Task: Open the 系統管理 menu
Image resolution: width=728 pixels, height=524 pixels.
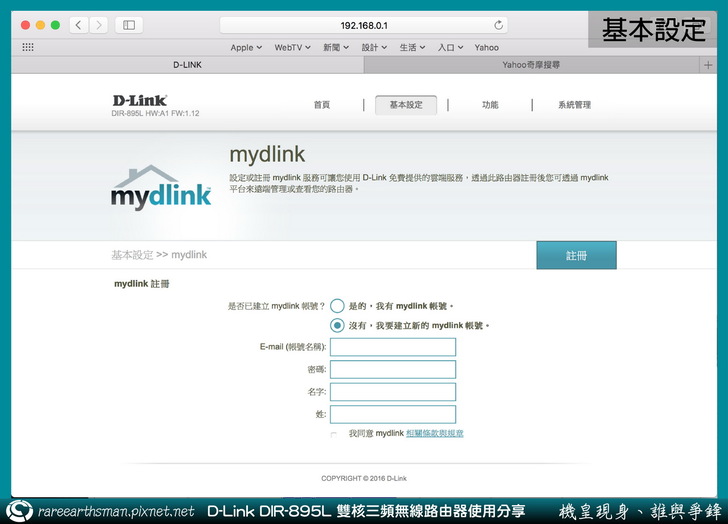Action: 575,105
